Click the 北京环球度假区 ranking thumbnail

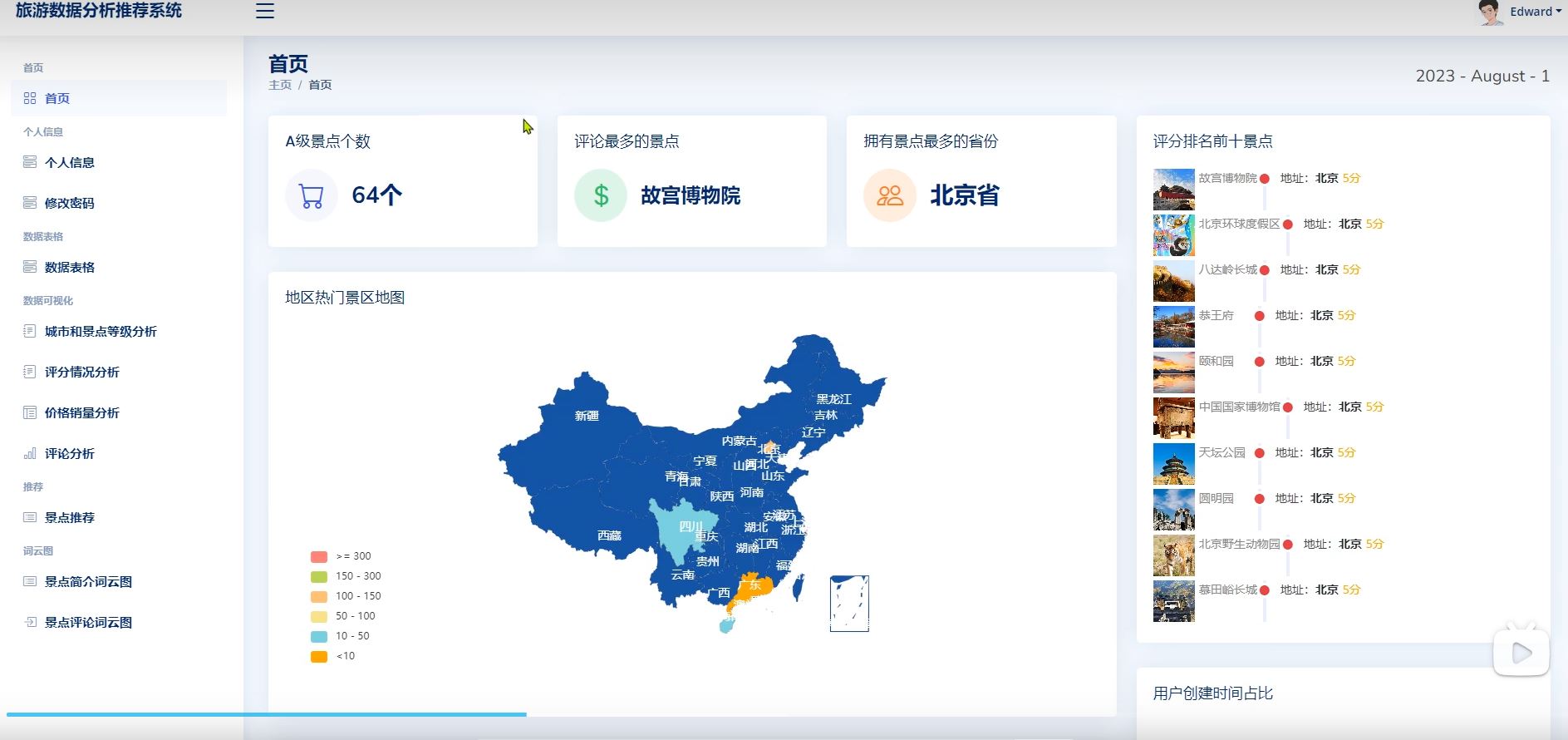click(1174, 235)
